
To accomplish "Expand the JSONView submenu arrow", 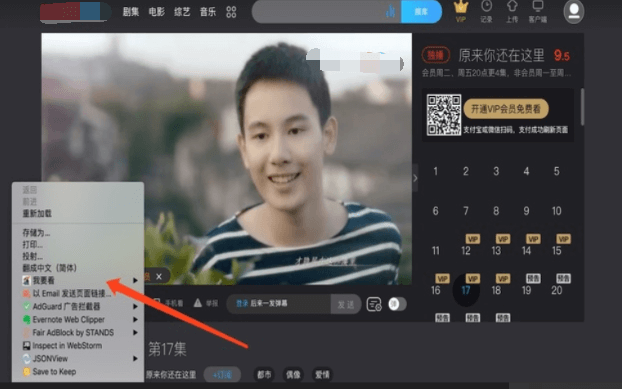I will (135, 358).
